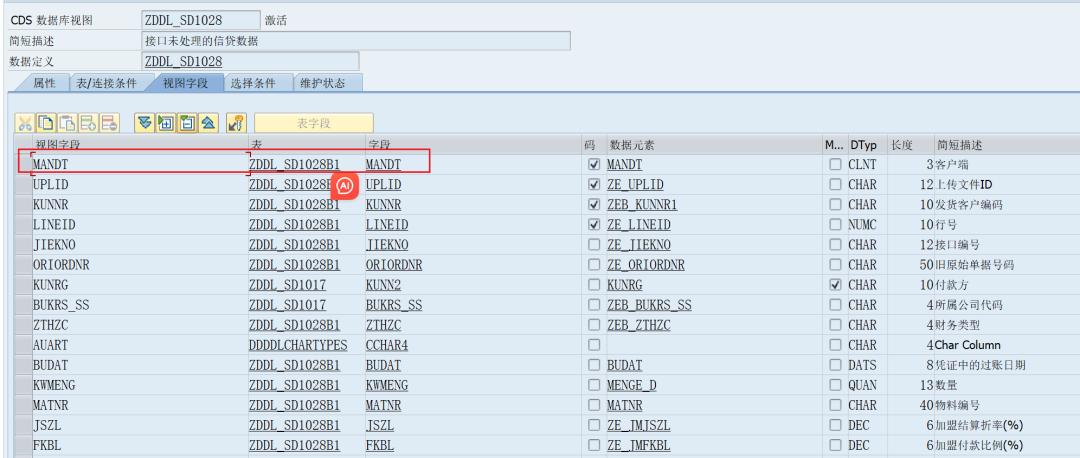1080x458 pixels.
Task: Select row selector for ZTHZC row
Action: coord(23,325)
